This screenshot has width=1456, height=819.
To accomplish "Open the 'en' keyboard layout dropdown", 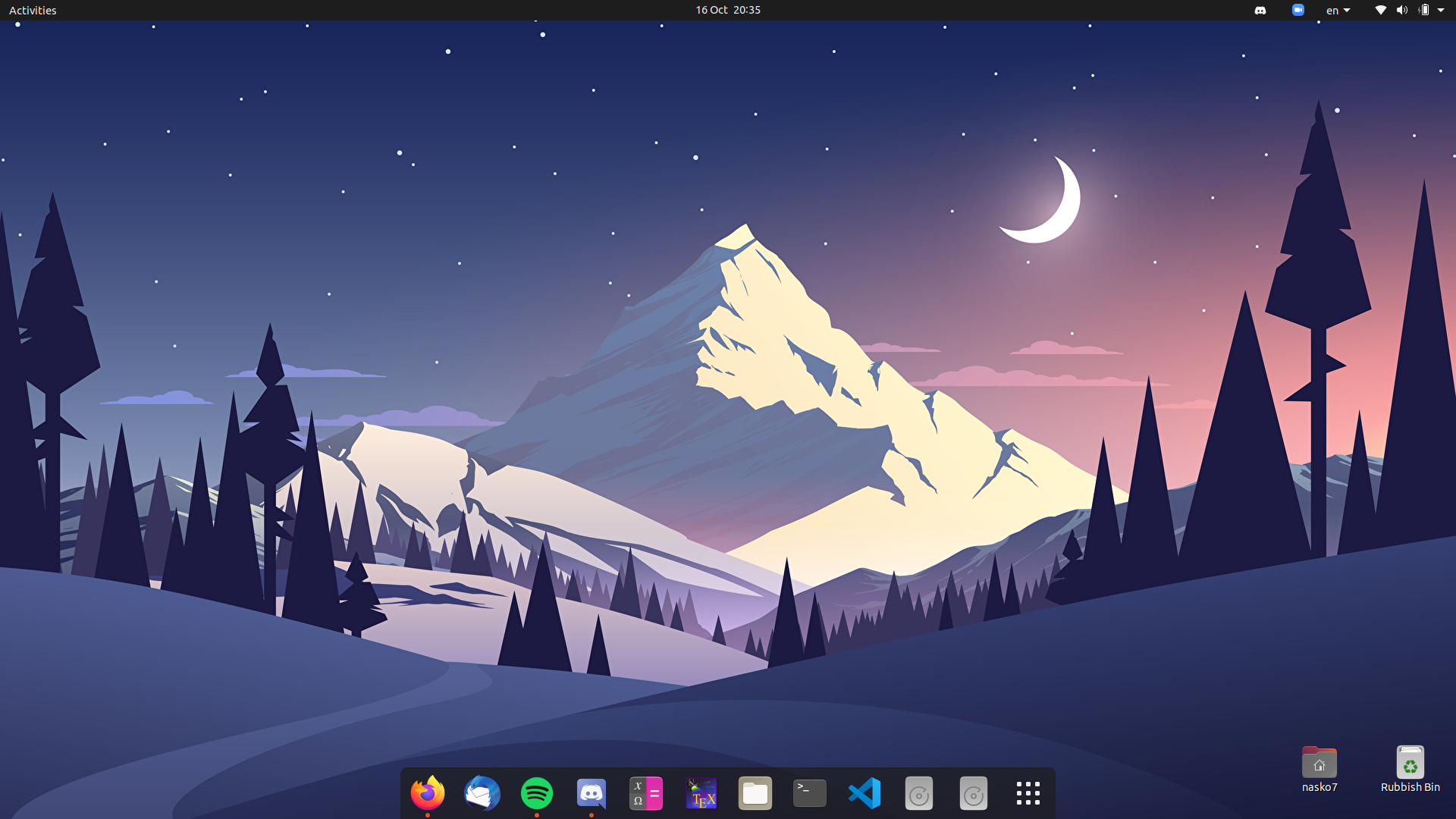I will click(x=1338, y=10).
